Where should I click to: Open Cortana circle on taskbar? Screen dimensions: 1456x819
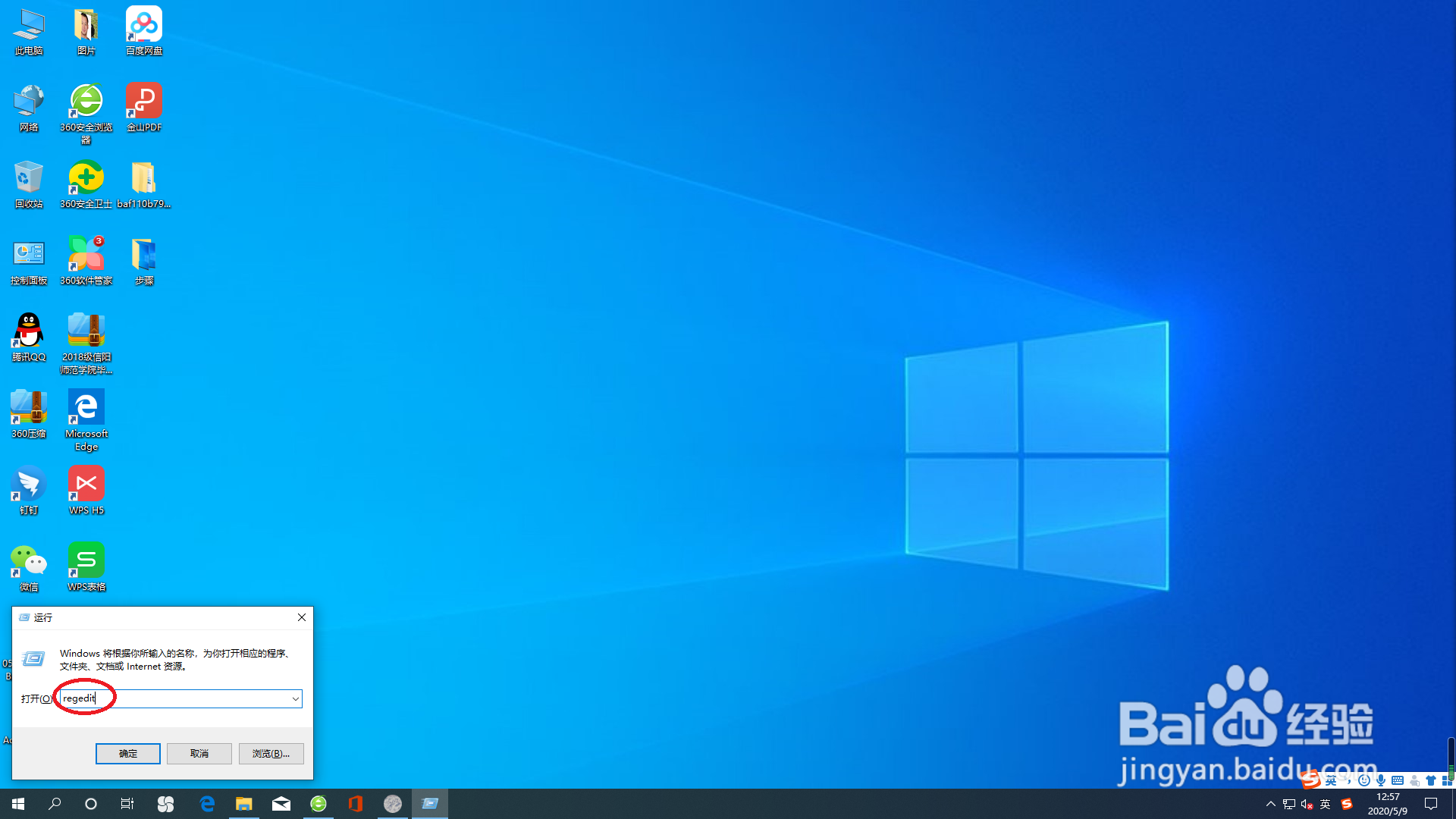(x=91, y=804)
